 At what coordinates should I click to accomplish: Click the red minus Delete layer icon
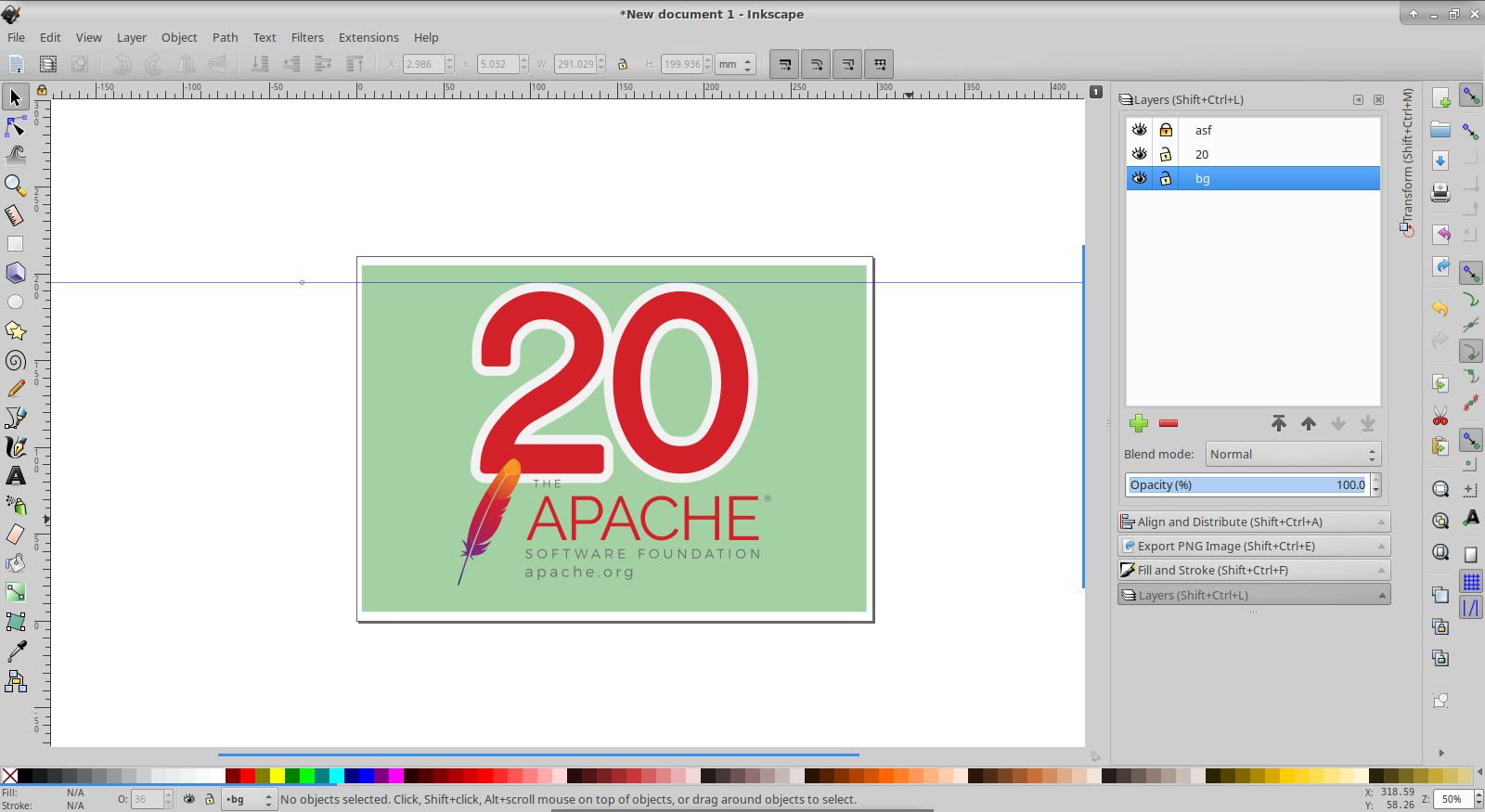1169,423
